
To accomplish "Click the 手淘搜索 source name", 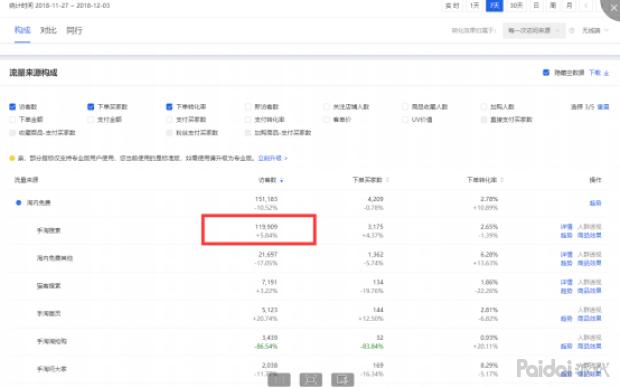I will tap(49, 230).
